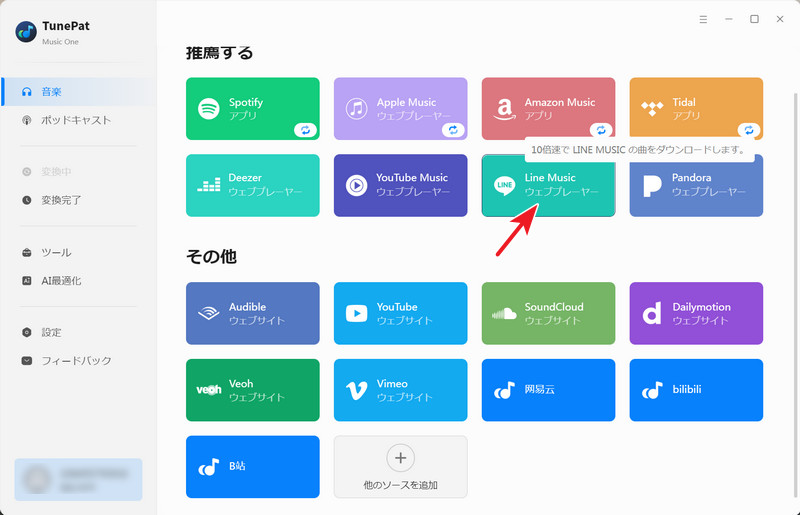Open the Deezer web player card
Viewport: 800px width, 515px height.
[x=253, y=185]
